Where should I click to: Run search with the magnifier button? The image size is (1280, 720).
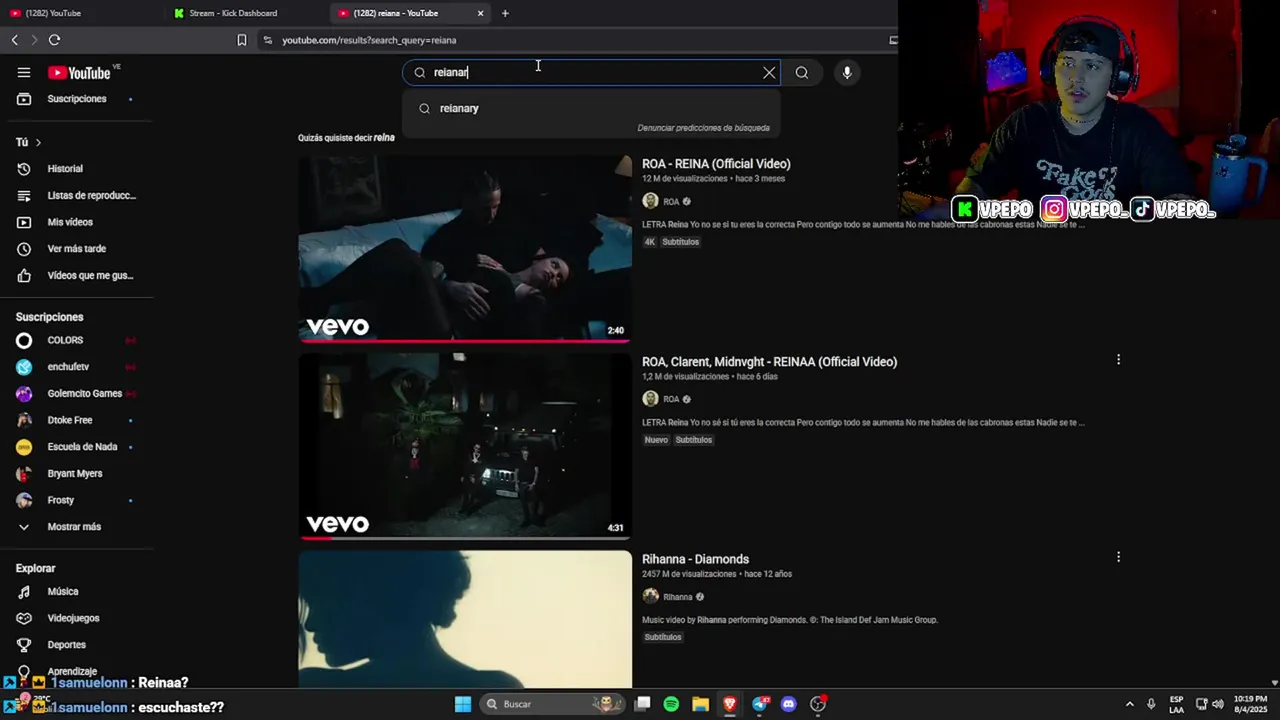click(802, 72)
